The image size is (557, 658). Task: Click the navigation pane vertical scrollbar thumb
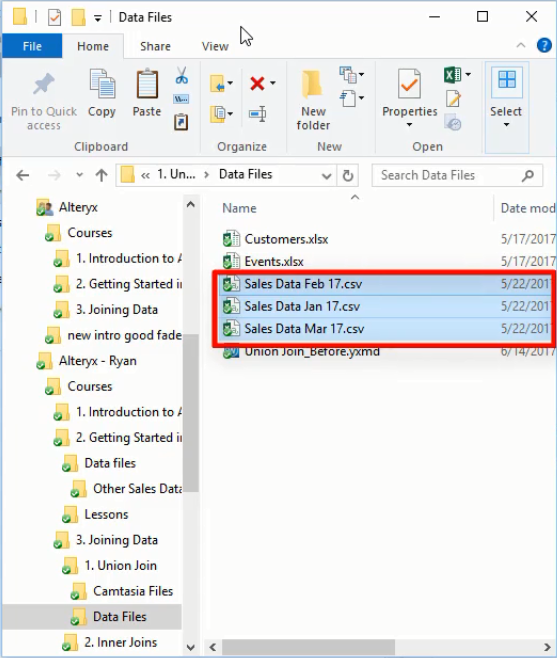(x=191, y=413)
